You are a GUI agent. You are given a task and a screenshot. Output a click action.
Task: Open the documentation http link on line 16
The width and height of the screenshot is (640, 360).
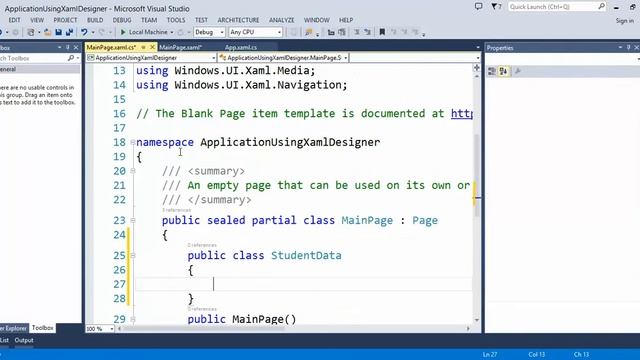click(462, 113)
